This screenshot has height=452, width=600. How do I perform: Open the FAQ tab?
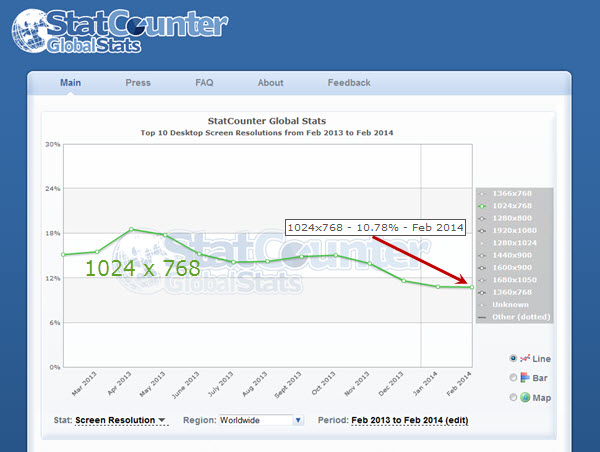[x=204, y=83]
